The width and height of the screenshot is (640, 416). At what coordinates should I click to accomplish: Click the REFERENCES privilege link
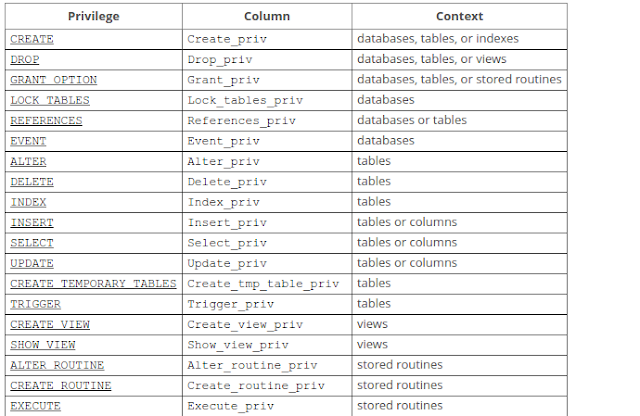coord(46,121)
